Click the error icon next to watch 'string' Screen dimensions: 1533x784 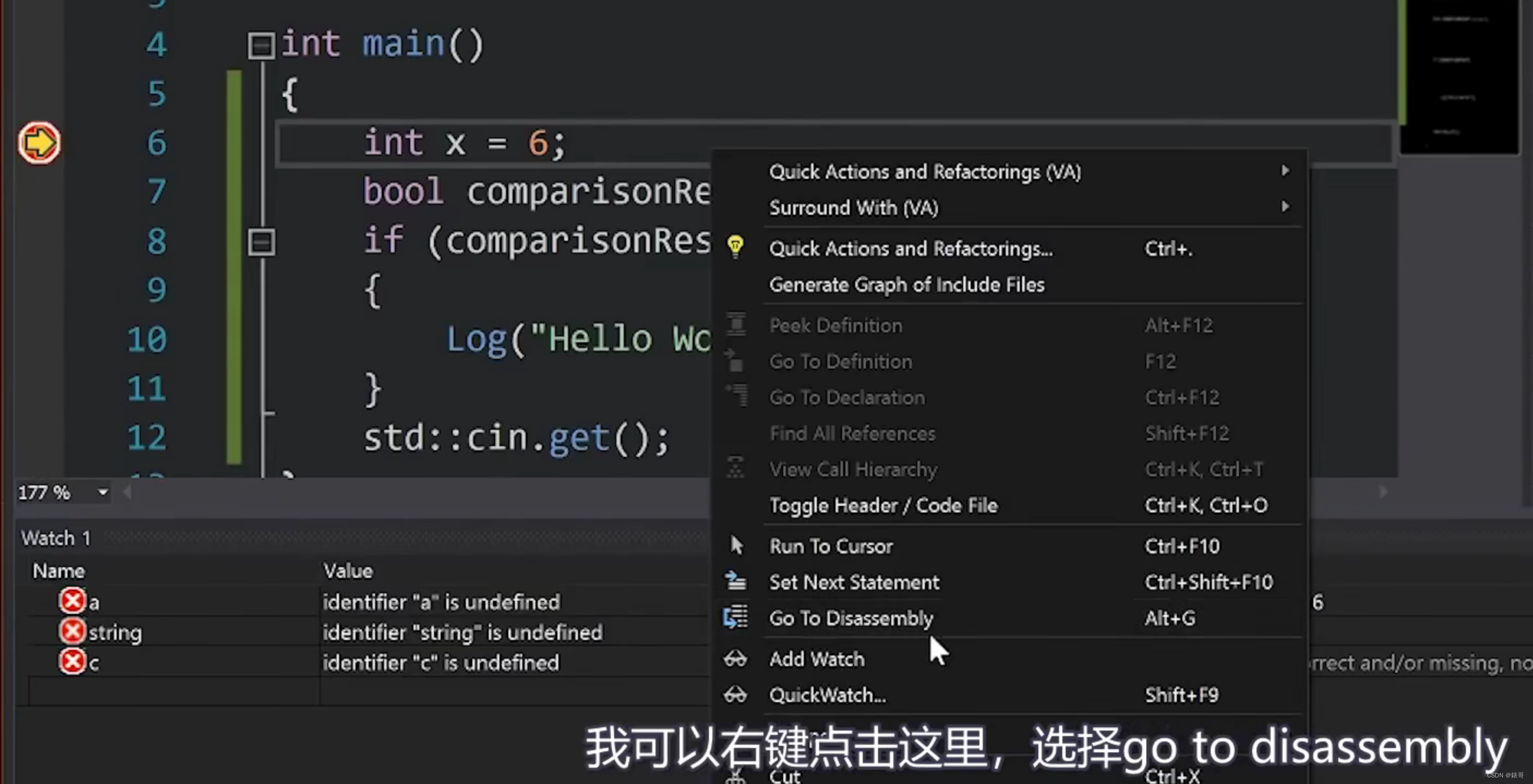[x=73, y=631]
